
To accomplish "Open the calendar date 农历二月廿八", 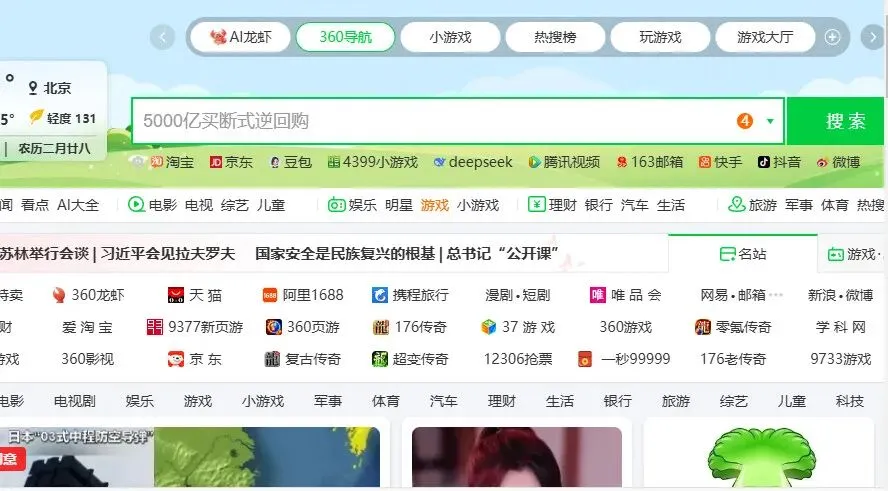I will pos(54,149).
